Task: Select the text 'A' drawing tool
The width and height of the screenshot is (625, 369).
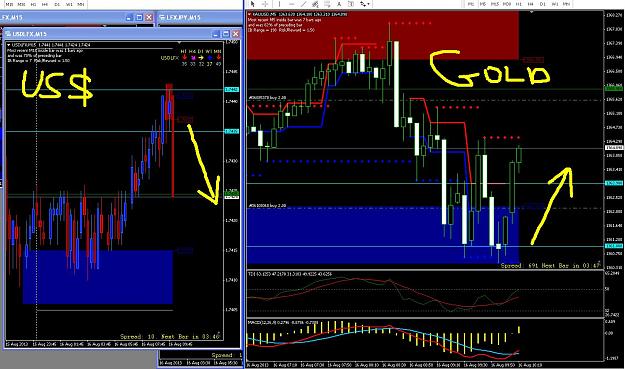Action: pyautogui.click(x=339, y=4)
